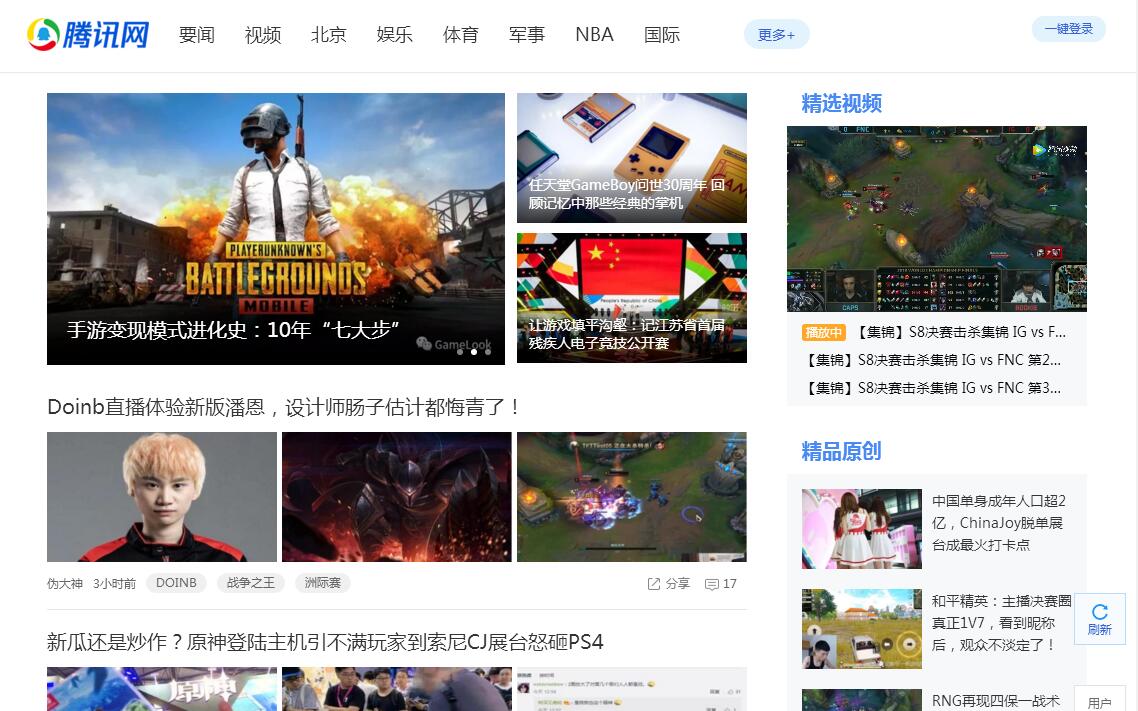Expand the 更多+ navigation menu
1138x711 pixels.
coord(776,35)
